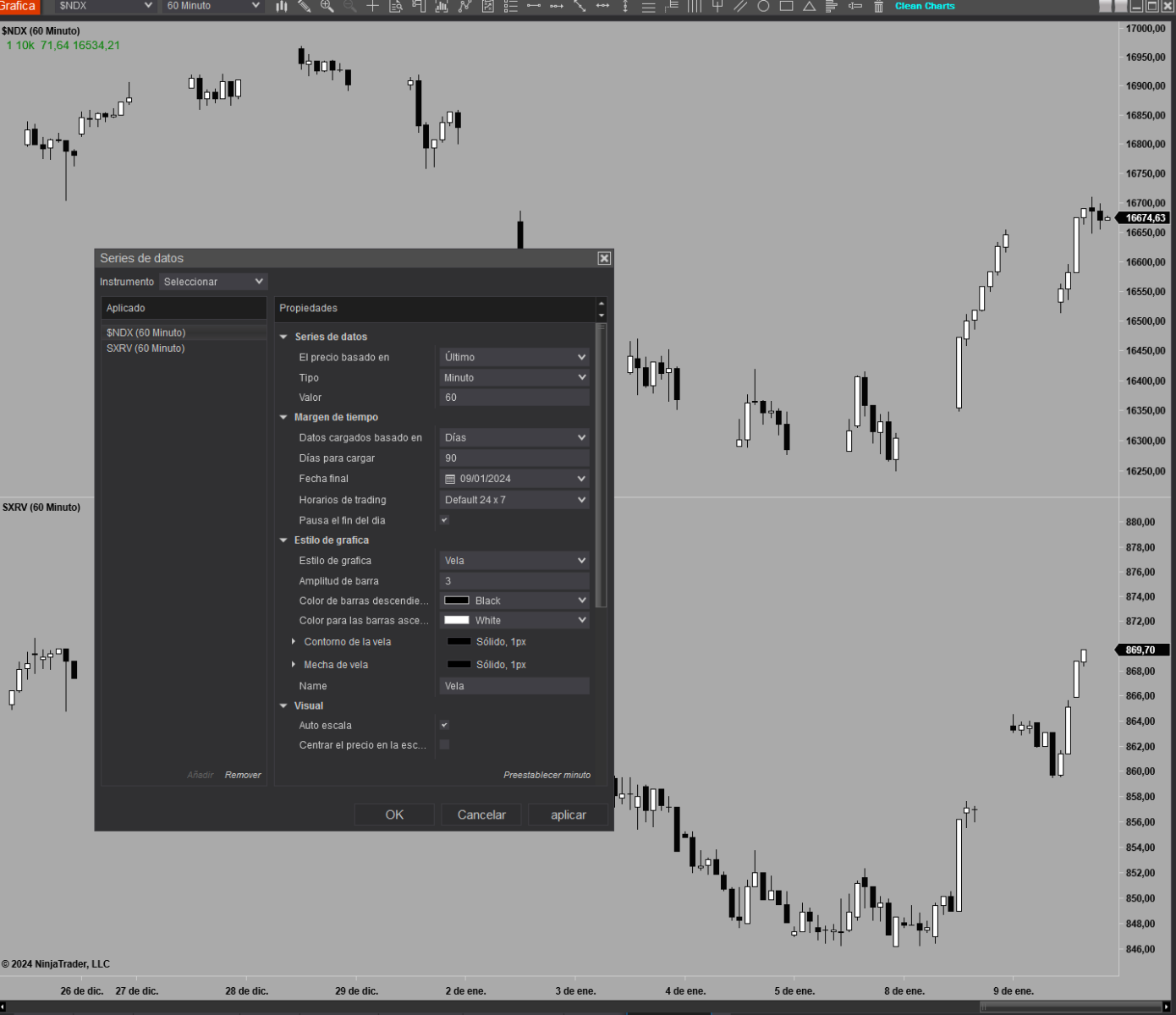Click the Cancelar button
This screenshot has width=1176, height=1015.
(x=481, y=815)
